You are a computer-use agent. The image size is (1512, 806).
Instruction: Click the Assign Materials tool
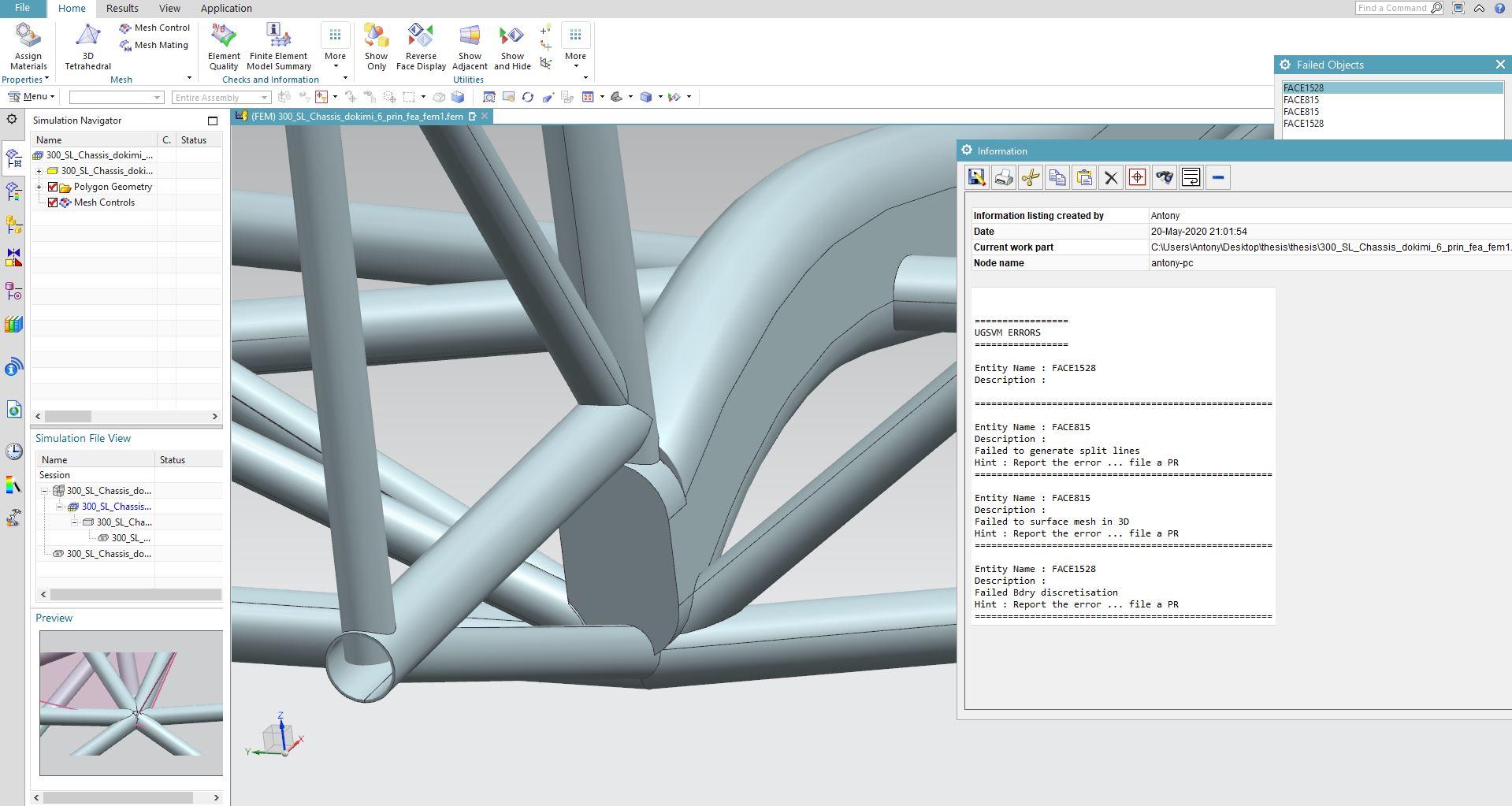(28, 46)
